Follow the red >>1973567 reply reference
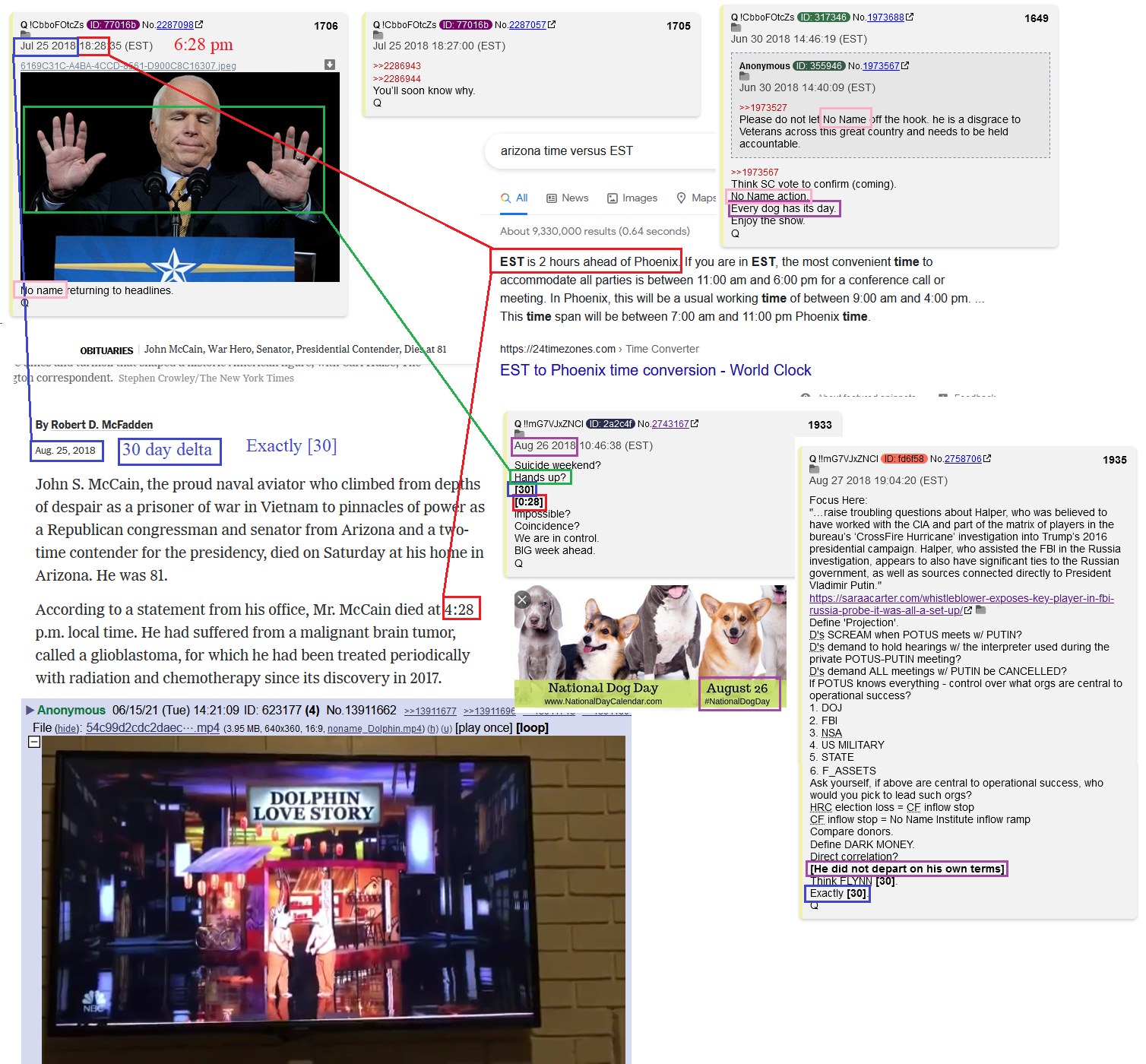Image resolution: width=1146 pixels, height=1064 pixels. (x=755, y=173)
